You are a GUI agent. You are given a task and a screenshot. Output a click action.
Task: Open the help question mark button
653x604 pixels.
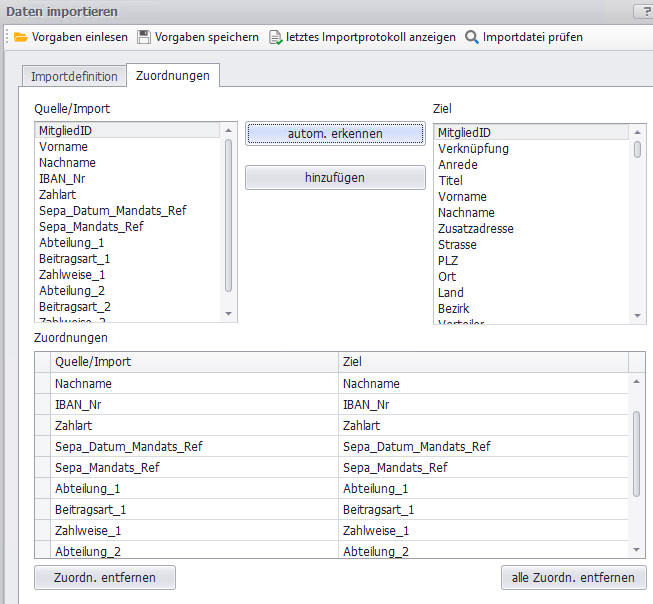point(644,12)
